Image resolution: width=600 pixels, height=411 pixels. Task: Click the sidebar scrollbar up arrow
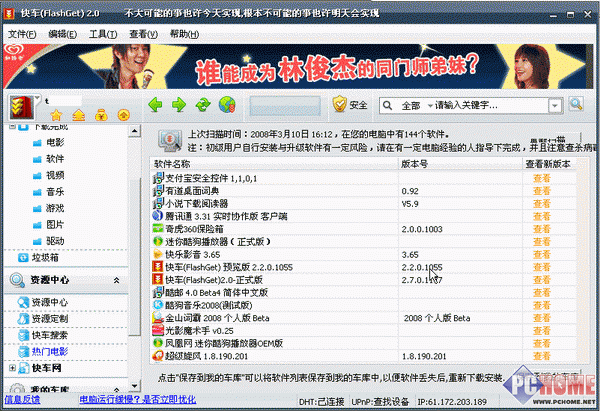(134, 131)
